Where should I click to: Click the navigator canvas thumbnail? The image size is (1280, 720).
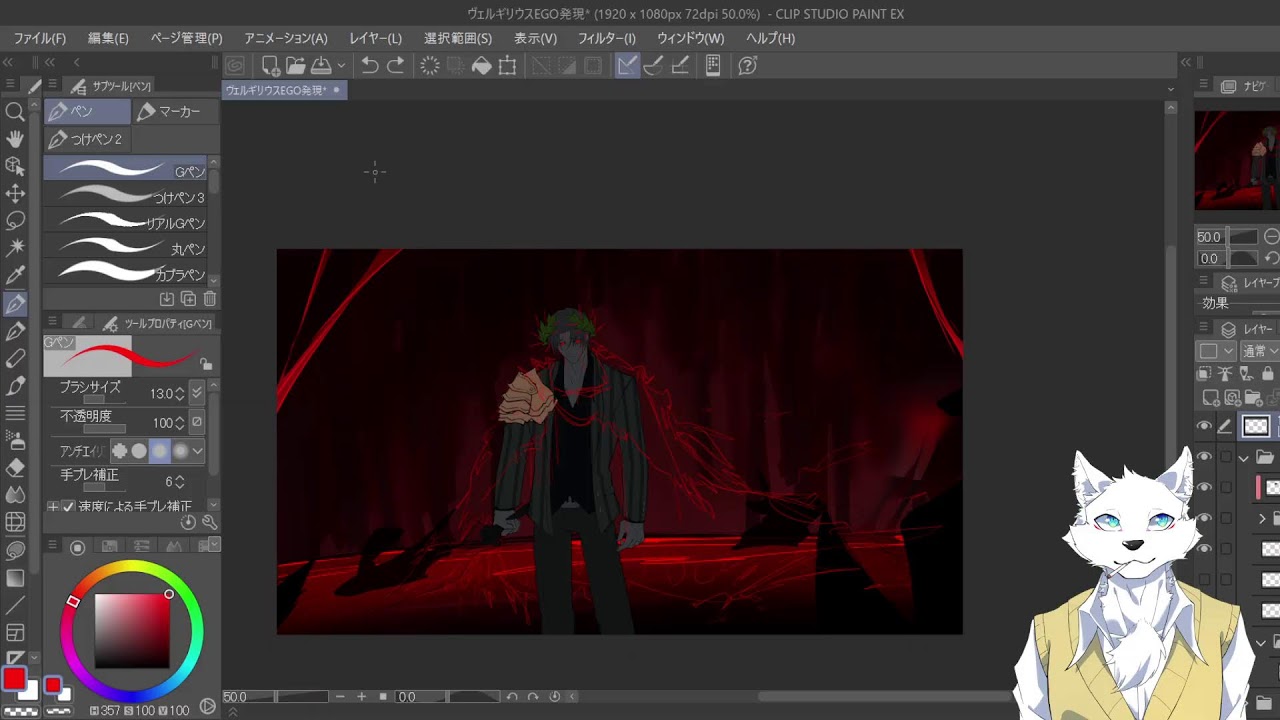[x=1237, y=160]
